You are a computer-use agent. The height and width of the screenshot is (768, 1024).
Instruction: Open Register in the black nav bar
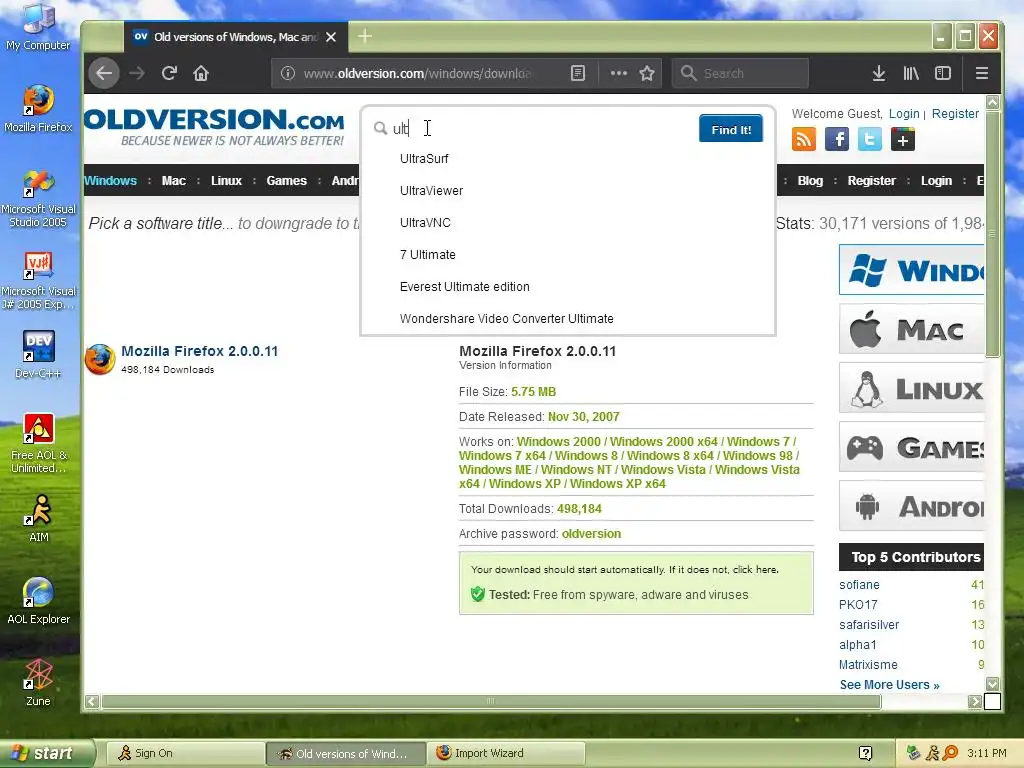tap(871, 181)
